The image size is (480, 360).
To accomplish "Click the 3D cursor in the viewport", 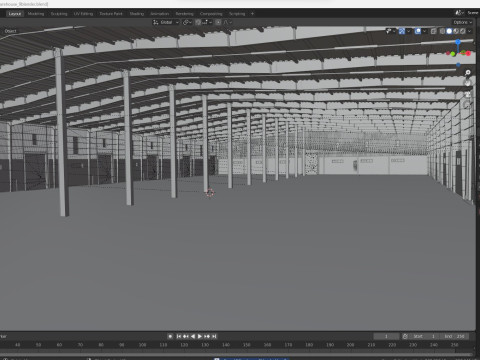I will pyautogui.click(x=210, y=193).
